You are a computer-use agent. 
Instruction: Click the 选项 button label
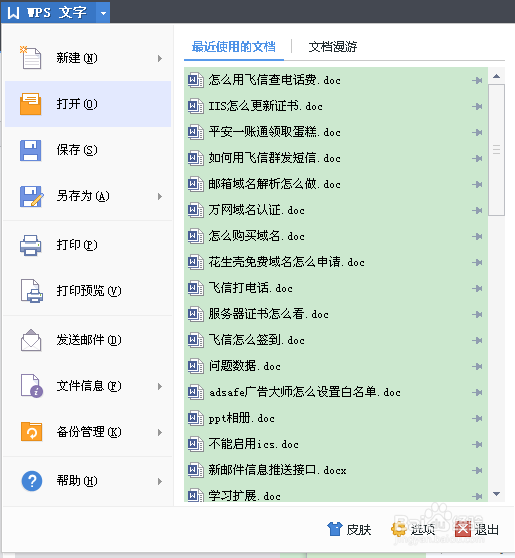click(423, 530)
